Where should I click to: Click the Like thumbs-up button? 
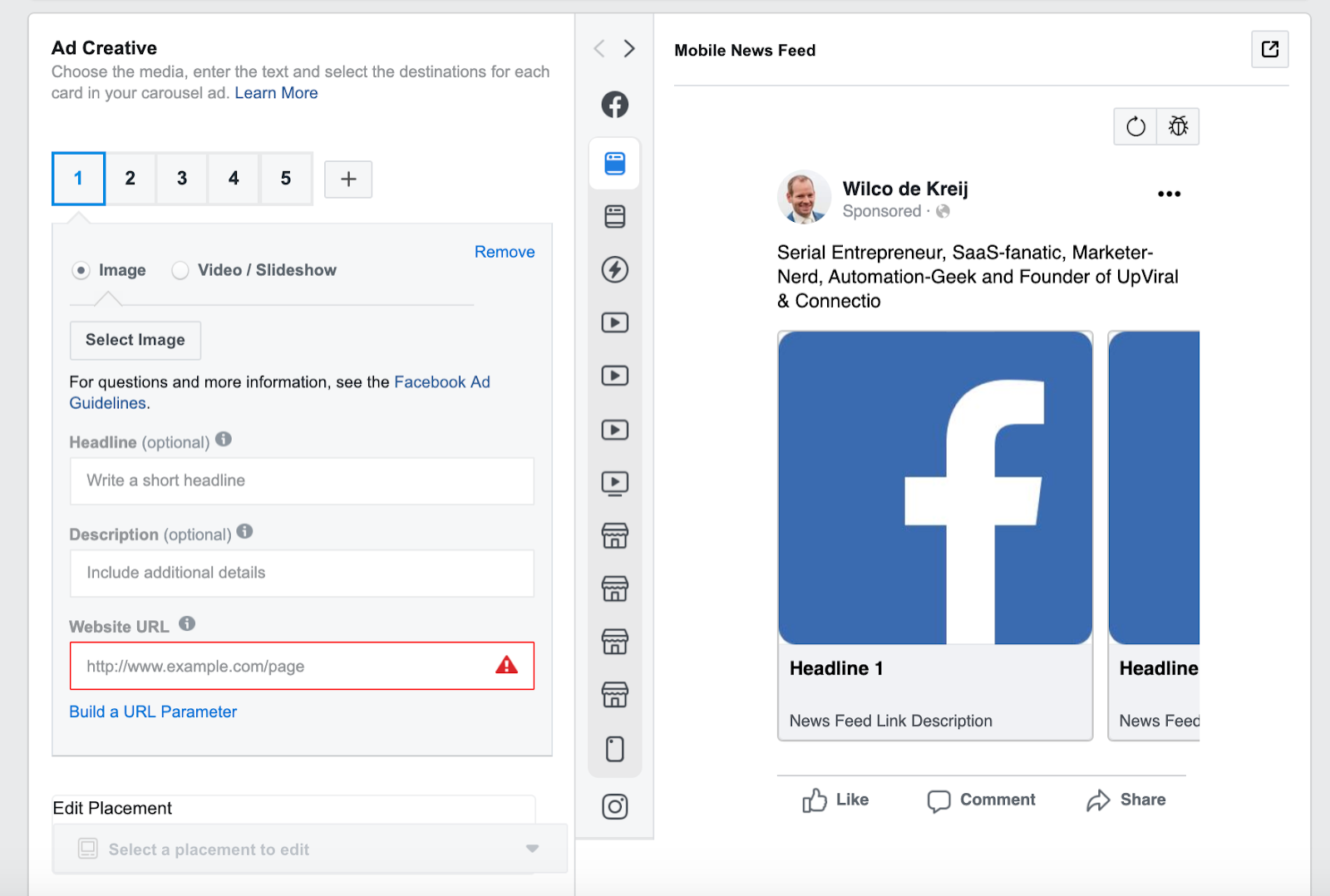coord(835,800)
